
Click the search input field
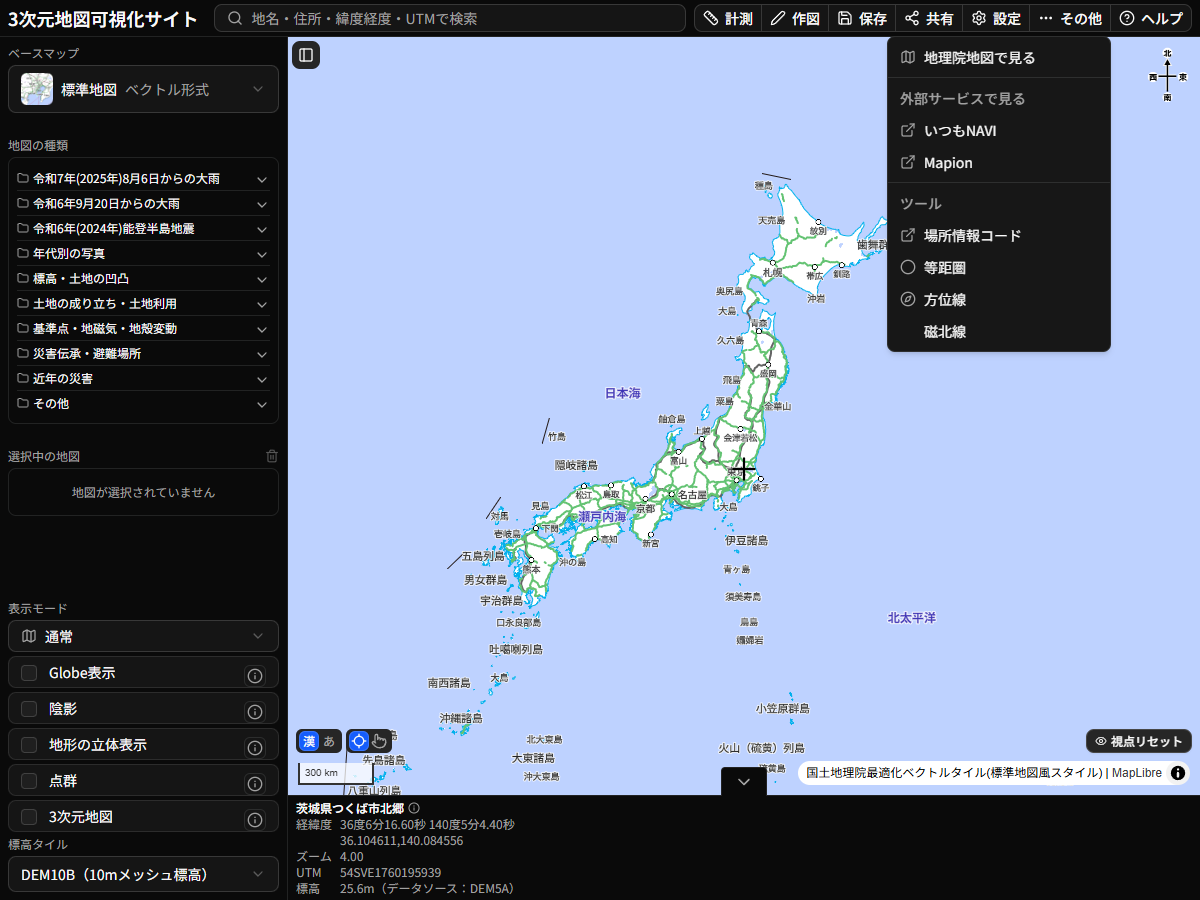click(x=450, y=18)
